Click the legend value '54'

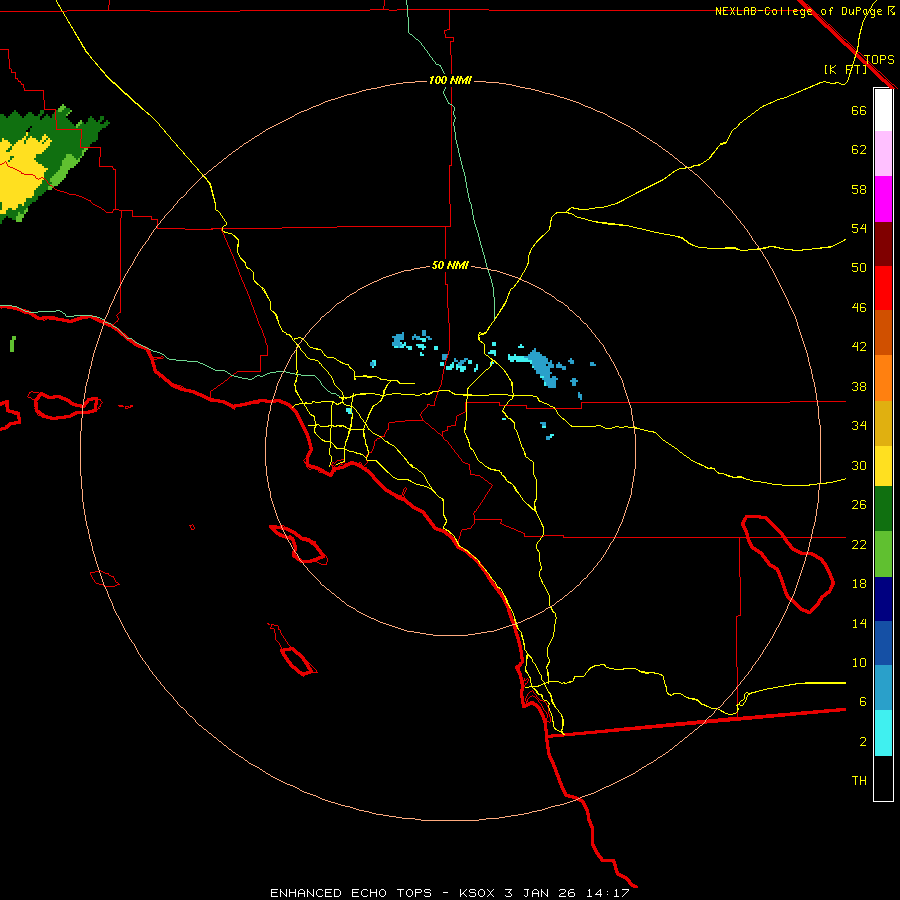pyautogui.click(x=859, y=228)
